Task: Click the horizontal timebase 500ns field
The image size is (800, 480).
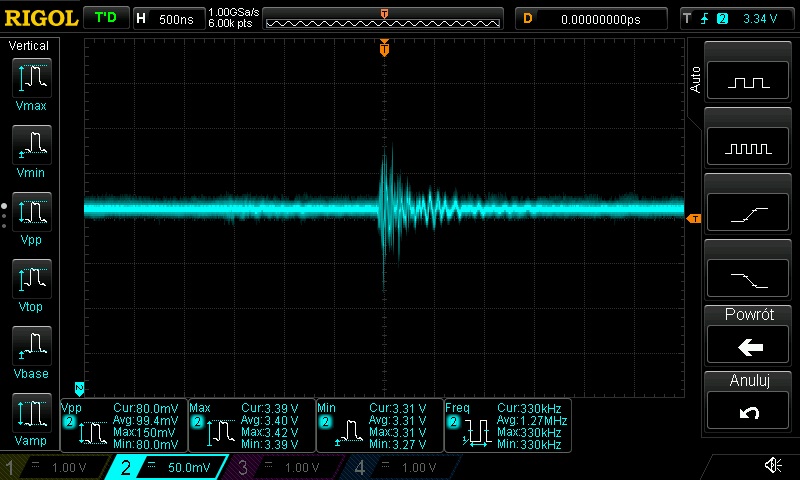Action: 169,19
